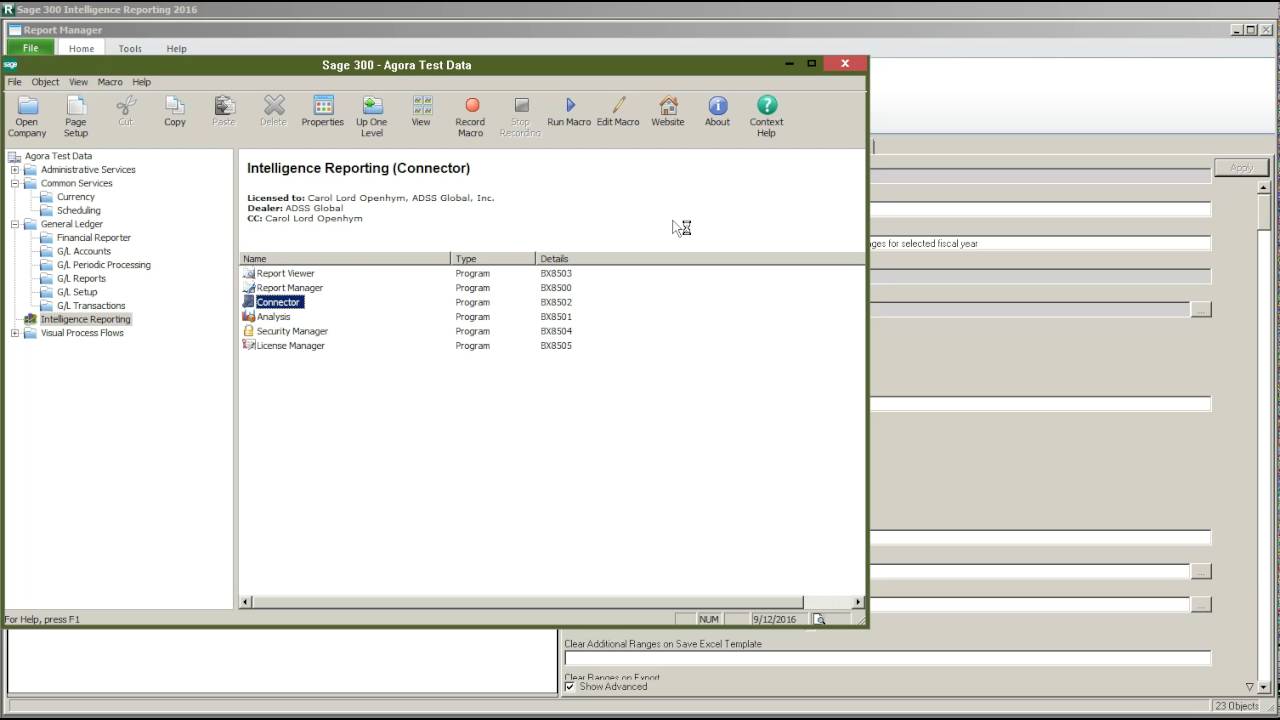The image size is (1280, 720).
Task: Click Edit Macro pencil icon
Action: point(618,105)
